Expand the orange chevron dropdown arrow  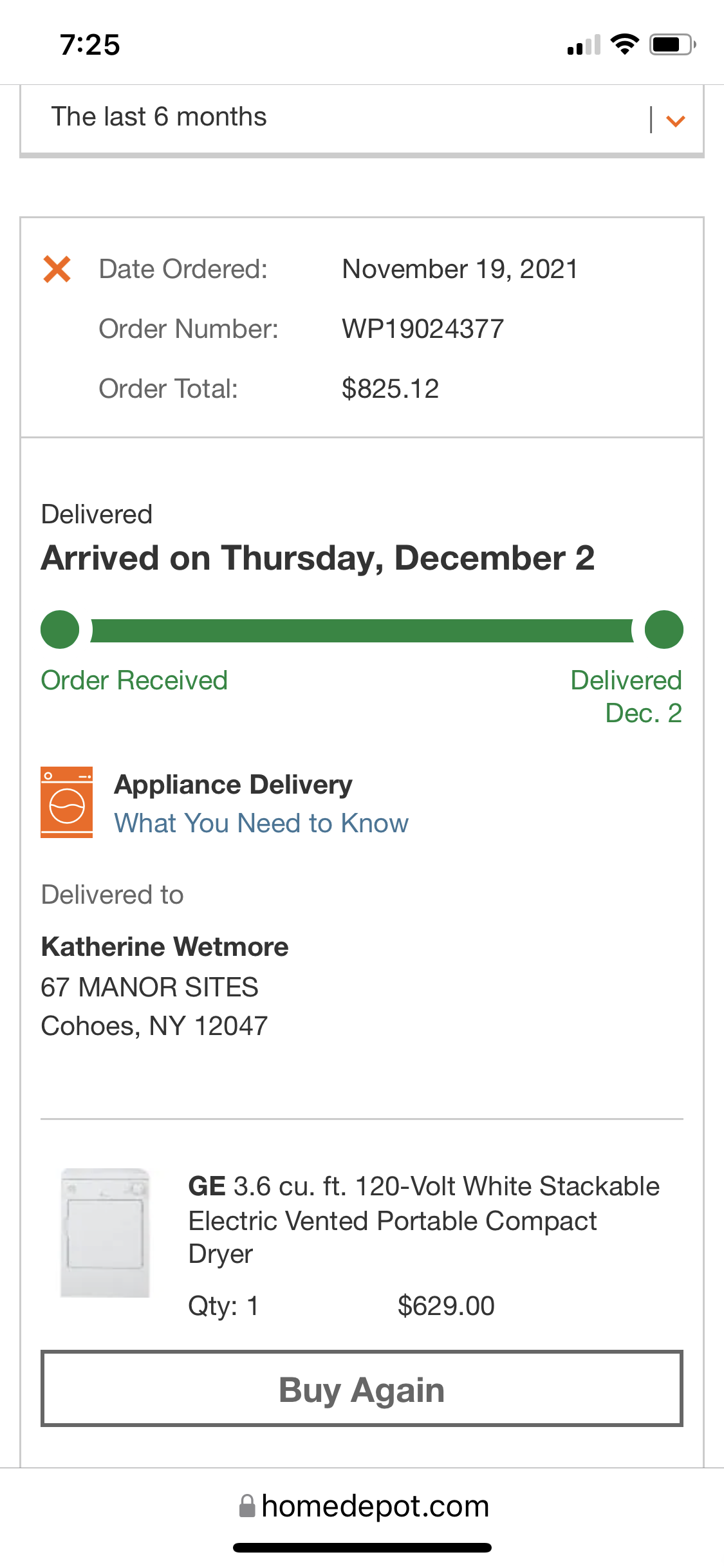pyautogui.click(x=675, y=120)
